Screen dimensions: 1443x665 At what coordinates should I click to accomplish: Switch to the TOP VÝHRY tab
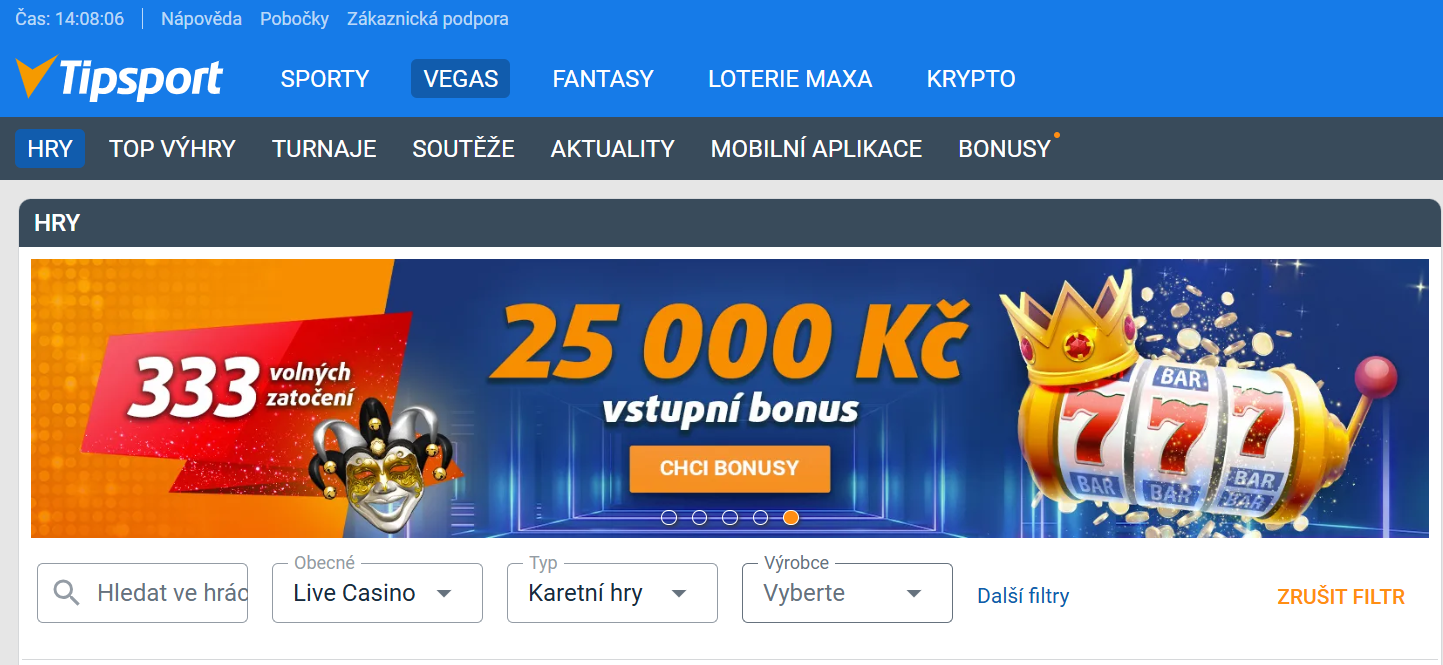pyautogui.click(x=172, y=149)
